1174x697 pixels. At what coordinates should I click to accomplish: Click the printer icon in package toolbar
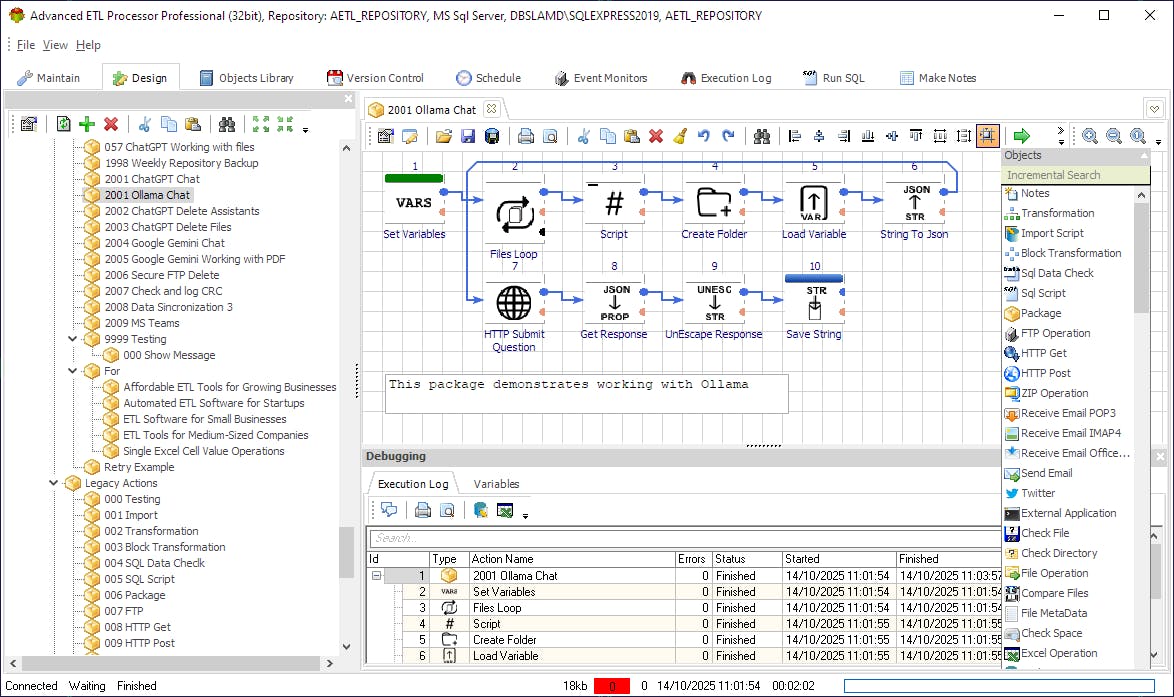coord(526,136)
